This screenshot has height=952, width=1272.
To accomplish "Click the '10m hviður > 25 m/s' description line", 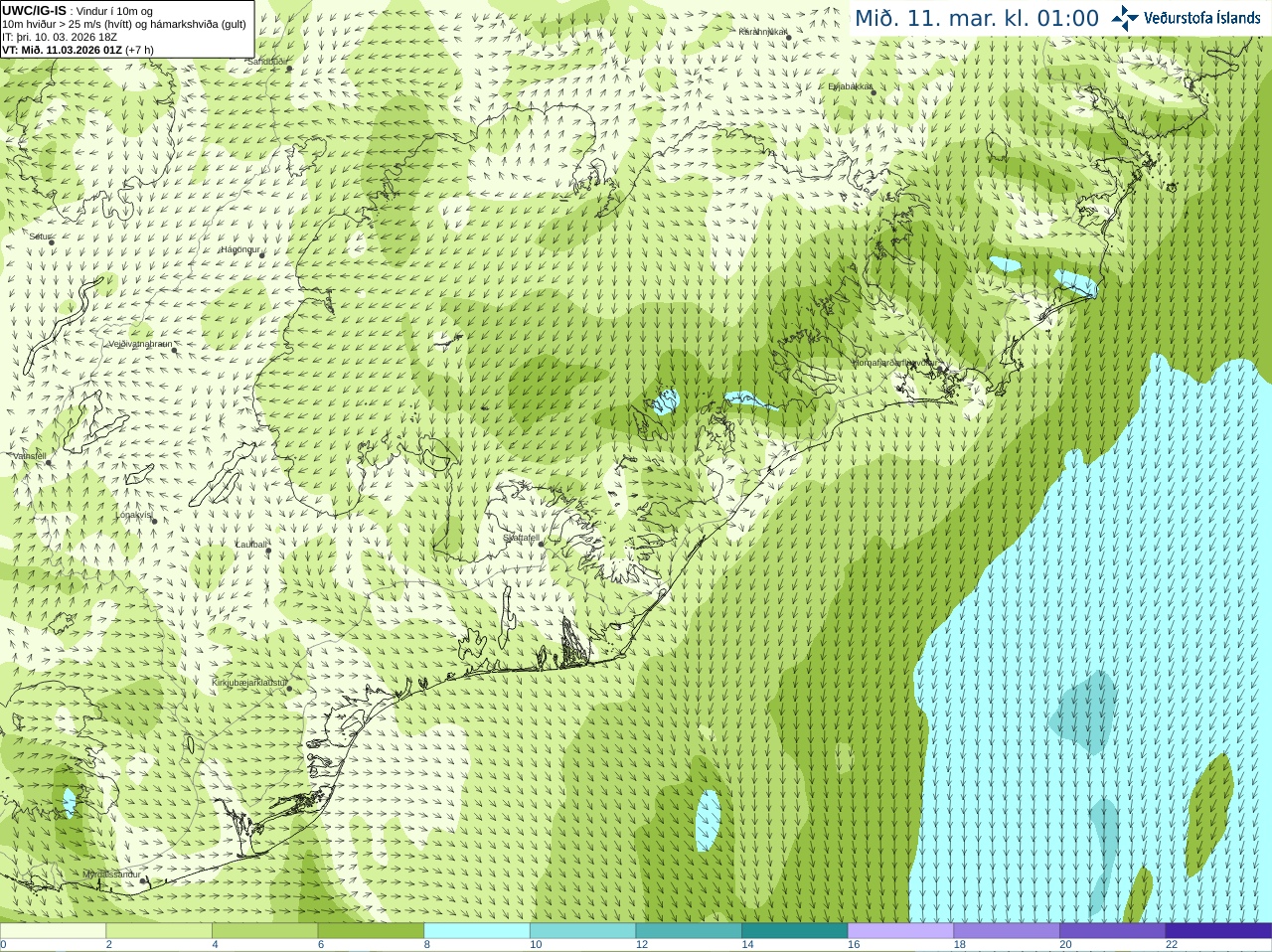I will tap(124, 24).
